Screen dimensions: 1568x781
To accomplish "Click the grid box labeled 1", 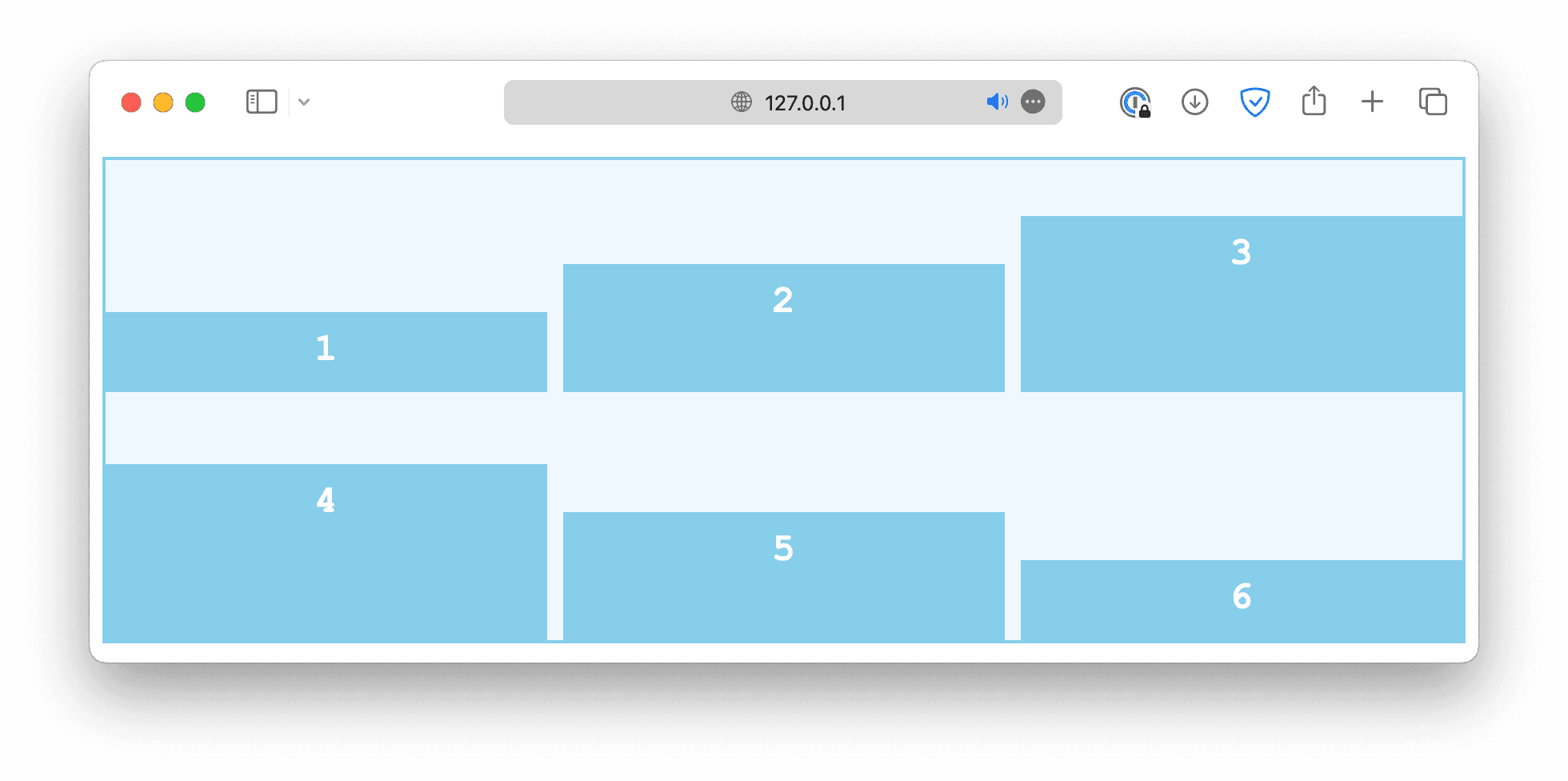I will click(326, 352).
